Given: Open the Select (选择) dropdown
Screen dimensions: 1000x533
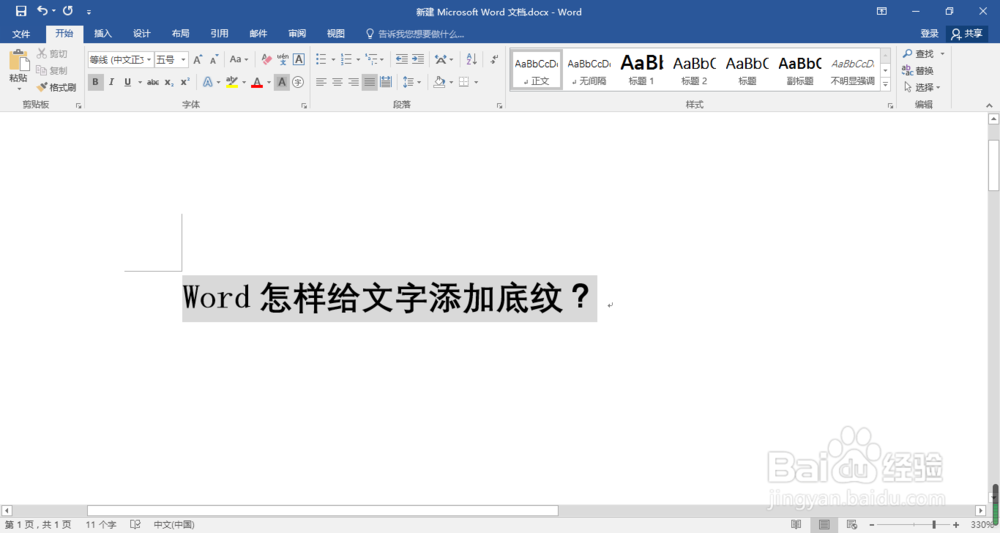Looking at the screenshot, I should point(922,87).
